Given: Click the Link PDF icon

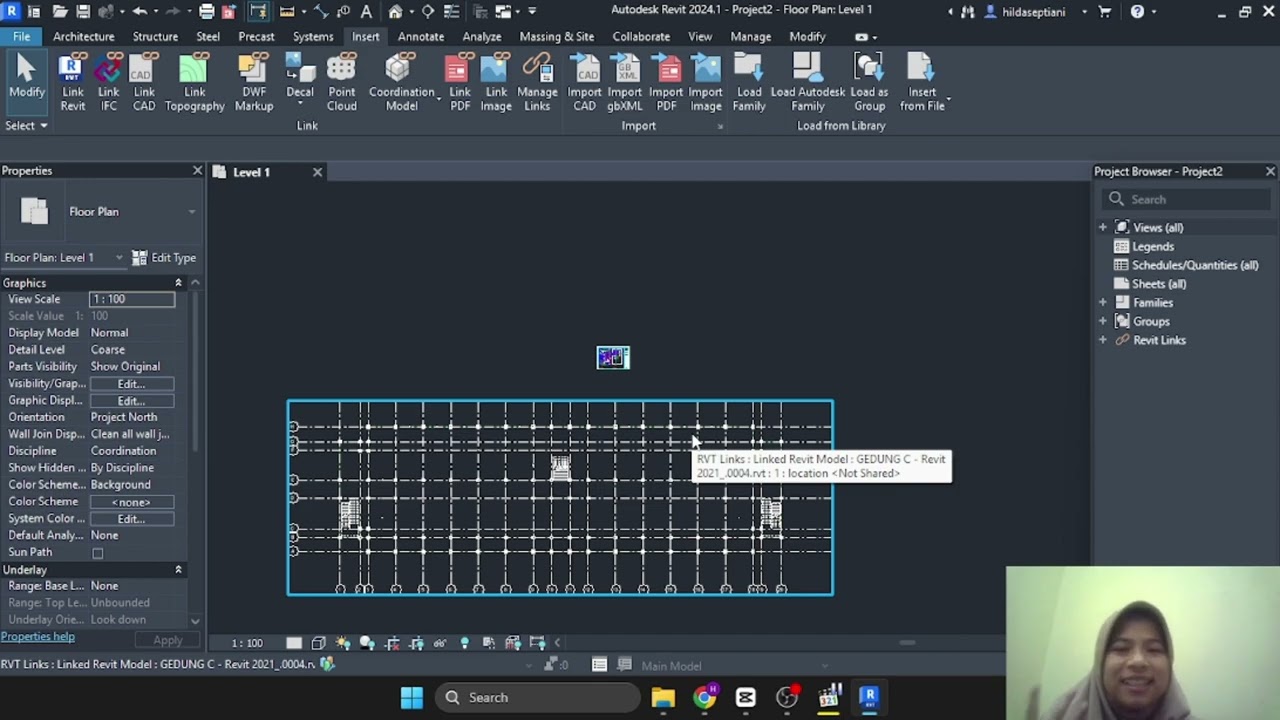Looking at the screenshot, I should point(459,69).
